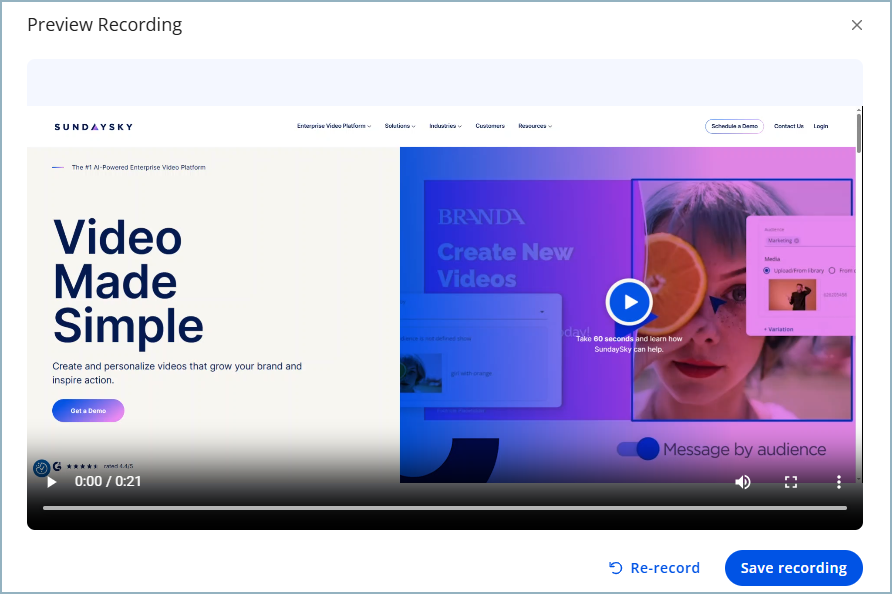Image resolution: width=892 pixels, height=594 pixels.
Task: Expand the Variation section
Action: tap(779, 329)
